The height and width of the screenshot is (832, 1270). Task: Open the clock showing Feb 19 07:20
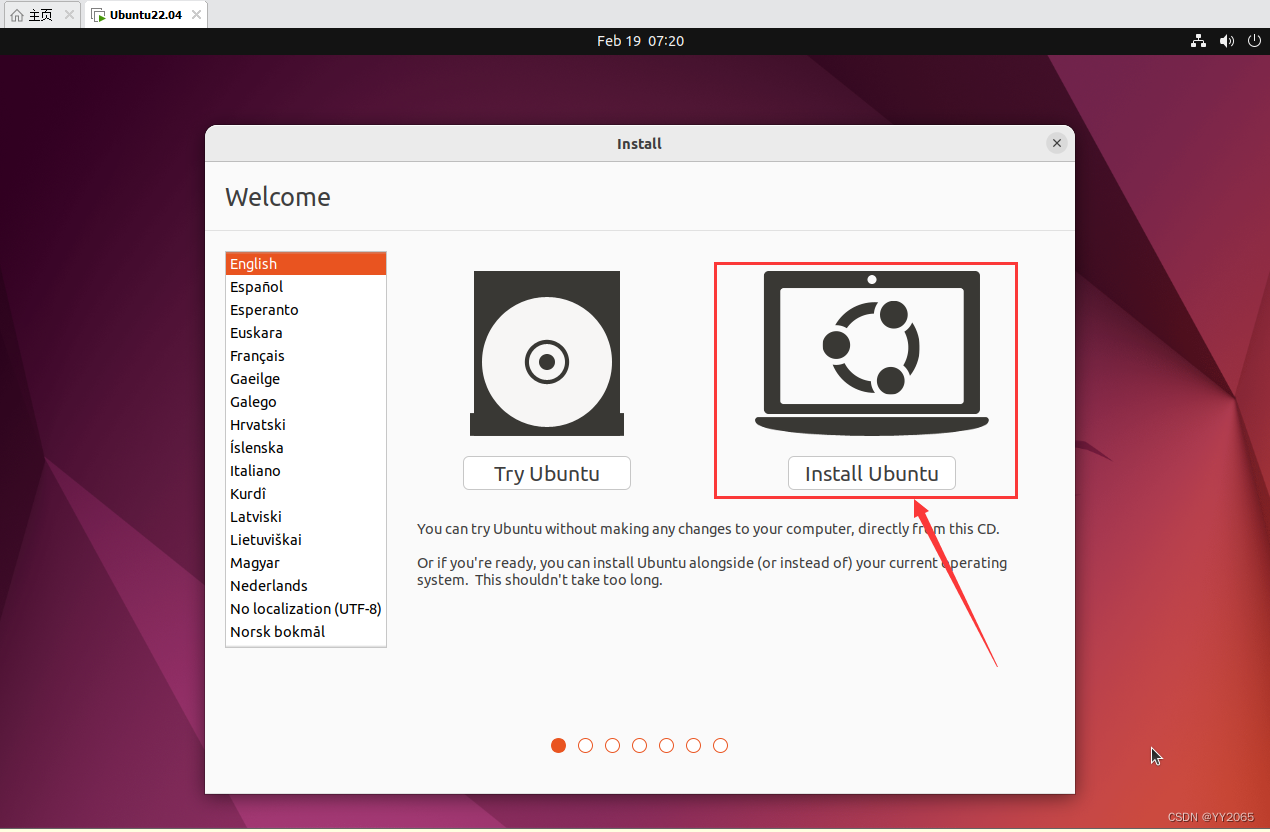tap(640, 41)
